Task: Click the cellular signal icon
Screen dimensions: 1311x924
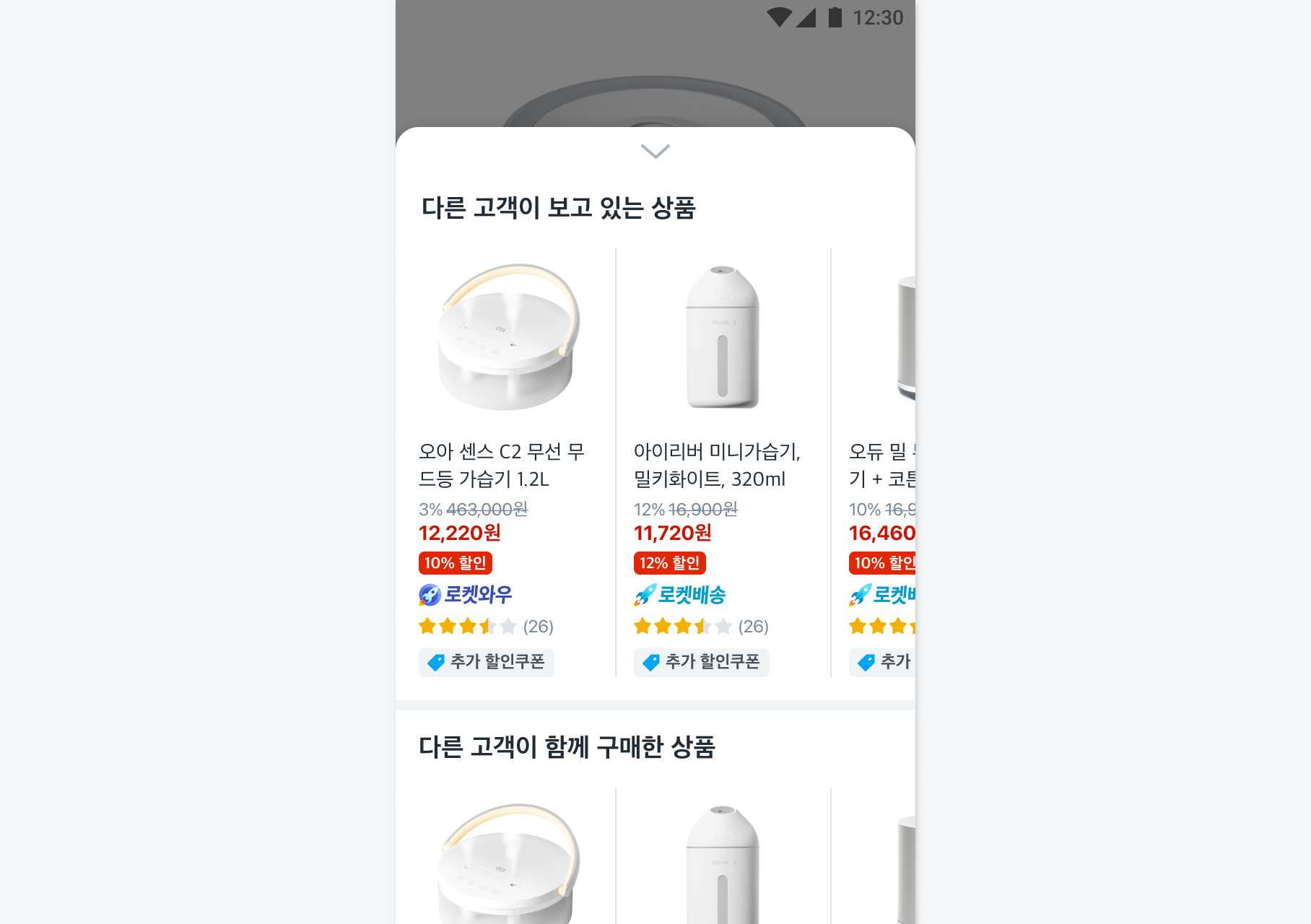Action: click(x=806, y=17)
